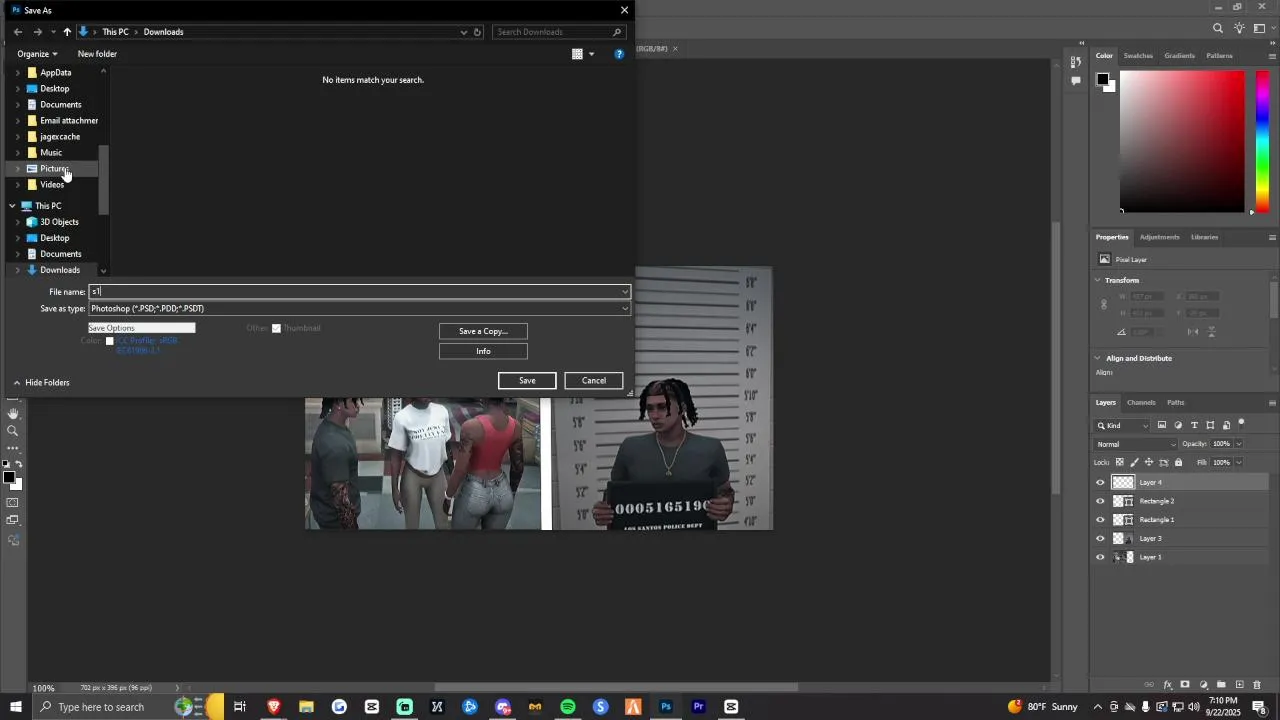This screenshot has width=1280, height=720.
Task: Toggle layer filtering on/off switch
Action: [1242, 424]
